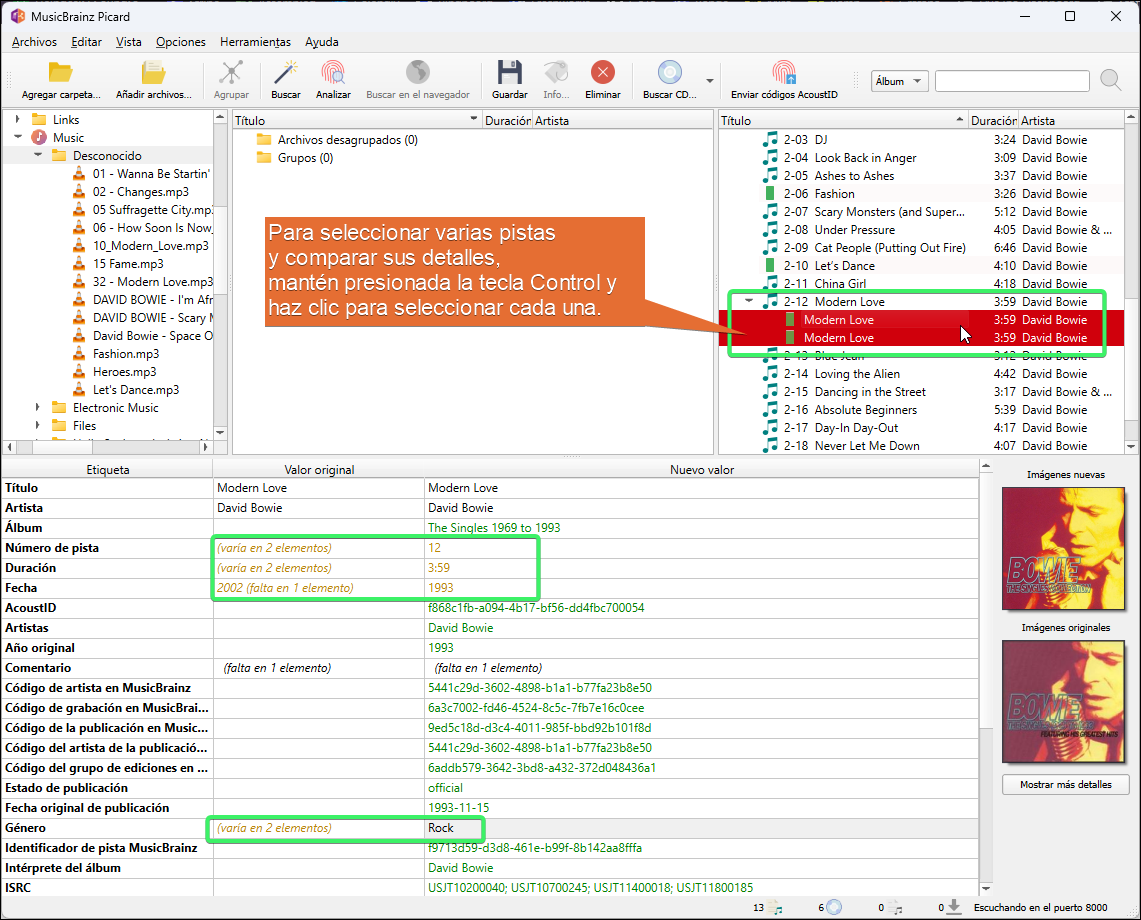Screen dimensions: 1141x920
Task: Select track 2-06 Fashion
Action: click(819, 194)
